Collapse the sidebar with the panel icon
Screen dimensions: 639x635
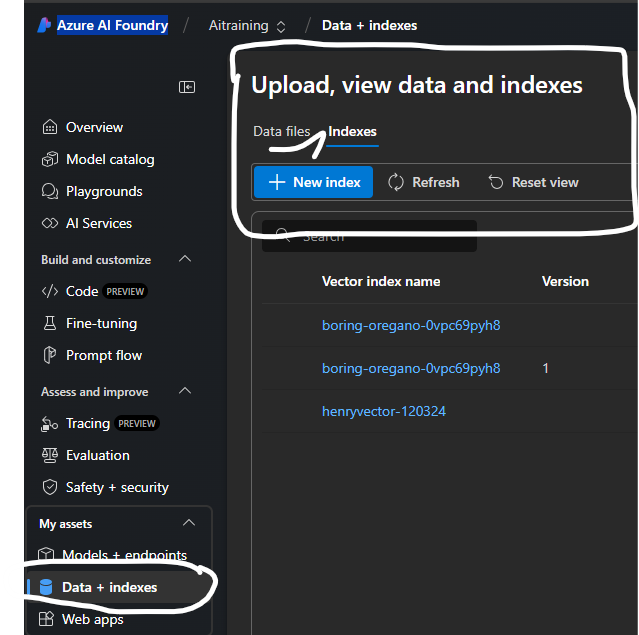tap(187, 87)
